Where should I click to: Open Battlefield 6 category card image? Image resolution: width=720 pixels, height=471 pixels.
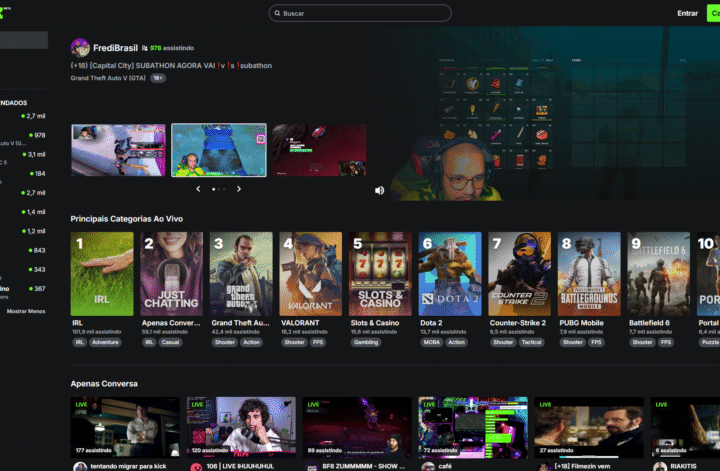(x=658, y=274)
